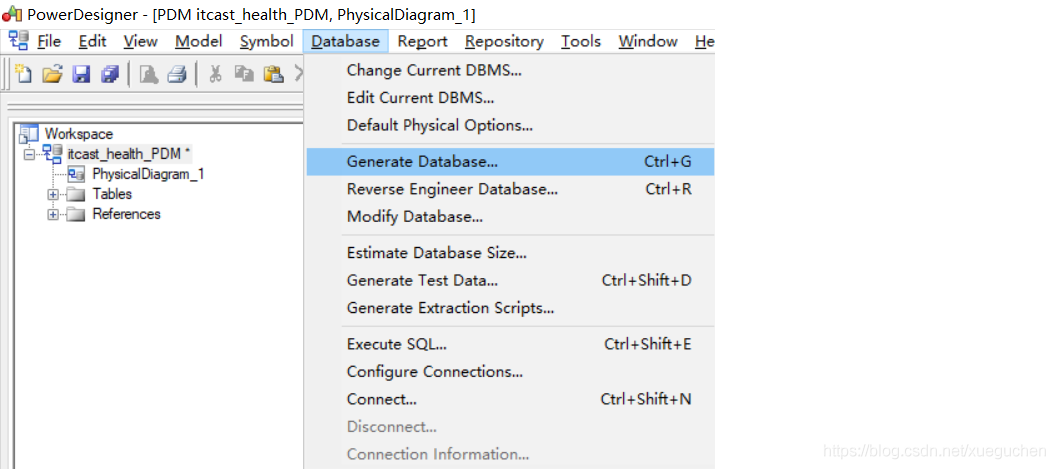The image size is (1055, 469).
Task: Click the New model toolbar icon
Action: [24, 73]
